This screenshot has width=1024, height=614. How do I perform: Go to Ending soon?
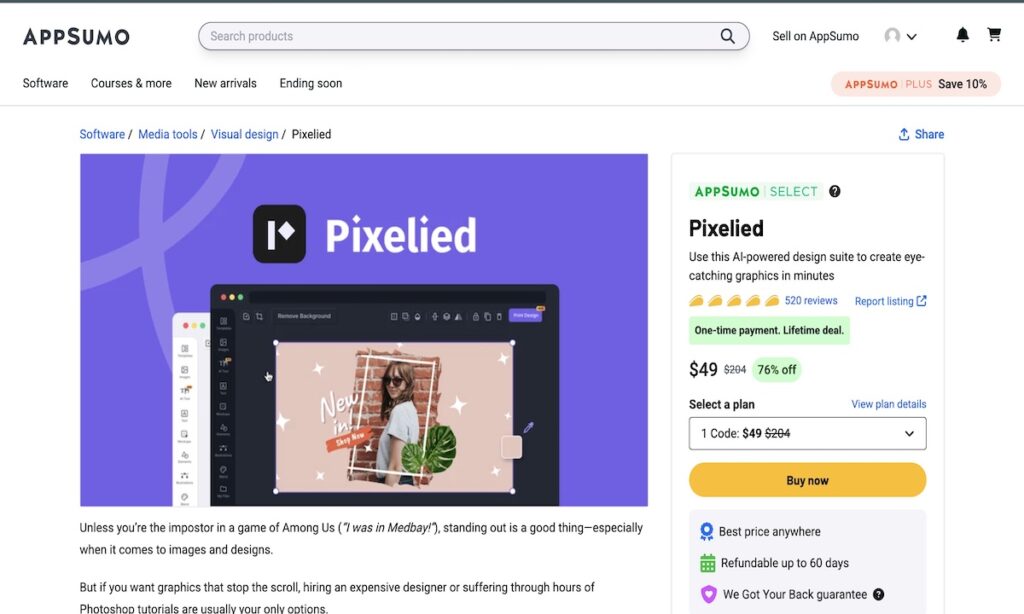(311, 84)
